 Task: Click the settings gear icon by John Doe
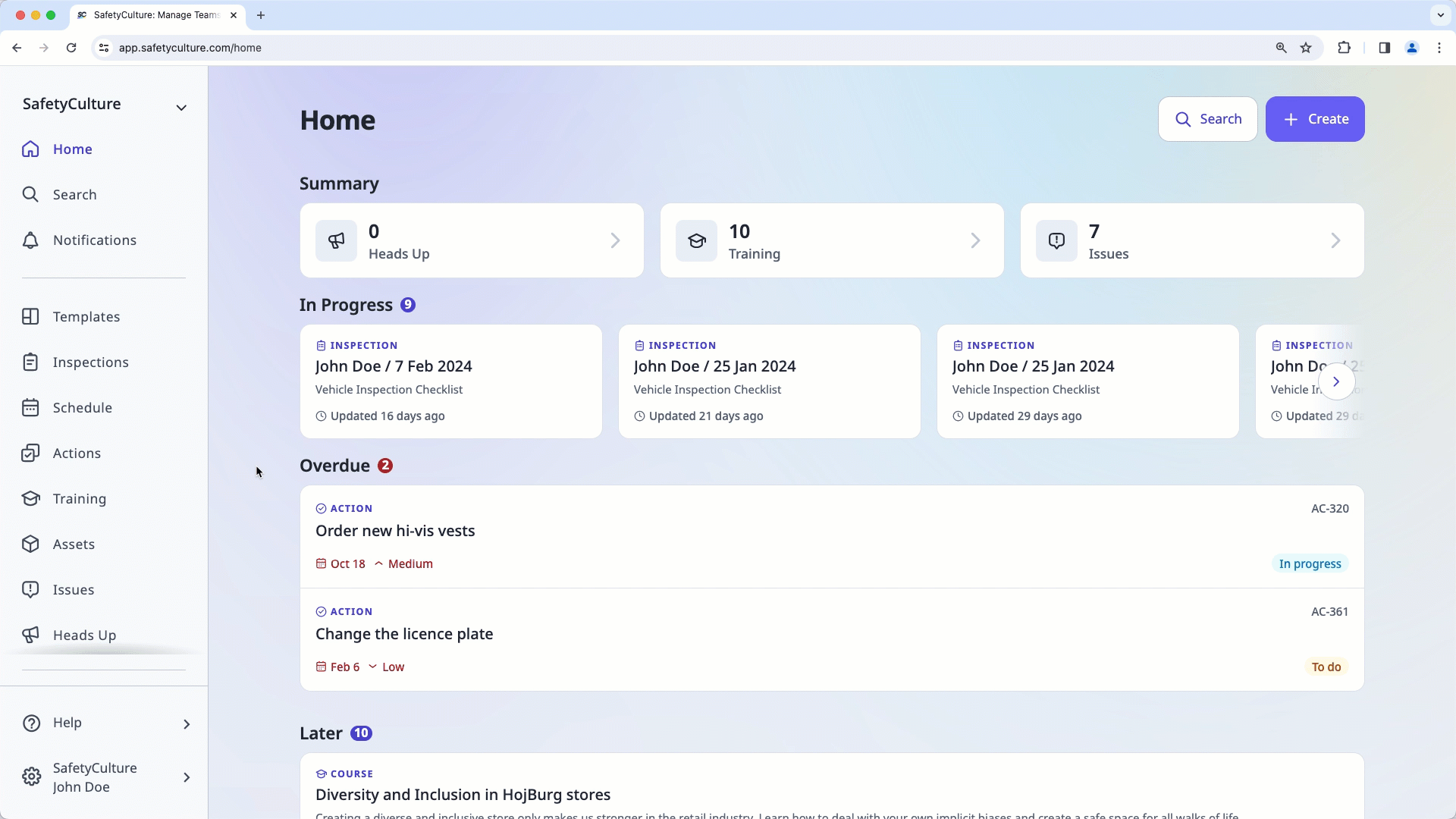31,777
